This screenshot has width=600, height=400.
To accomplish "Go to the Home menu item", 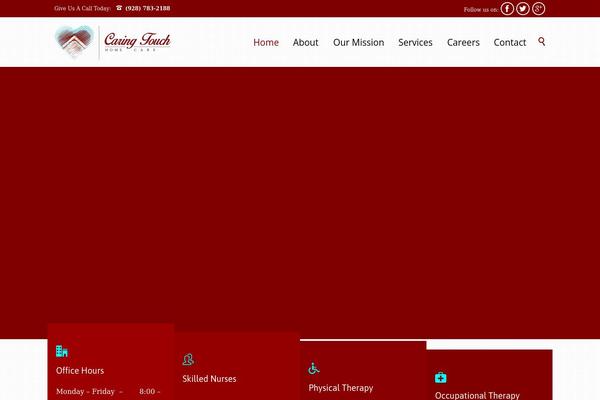I will [266, 42].
